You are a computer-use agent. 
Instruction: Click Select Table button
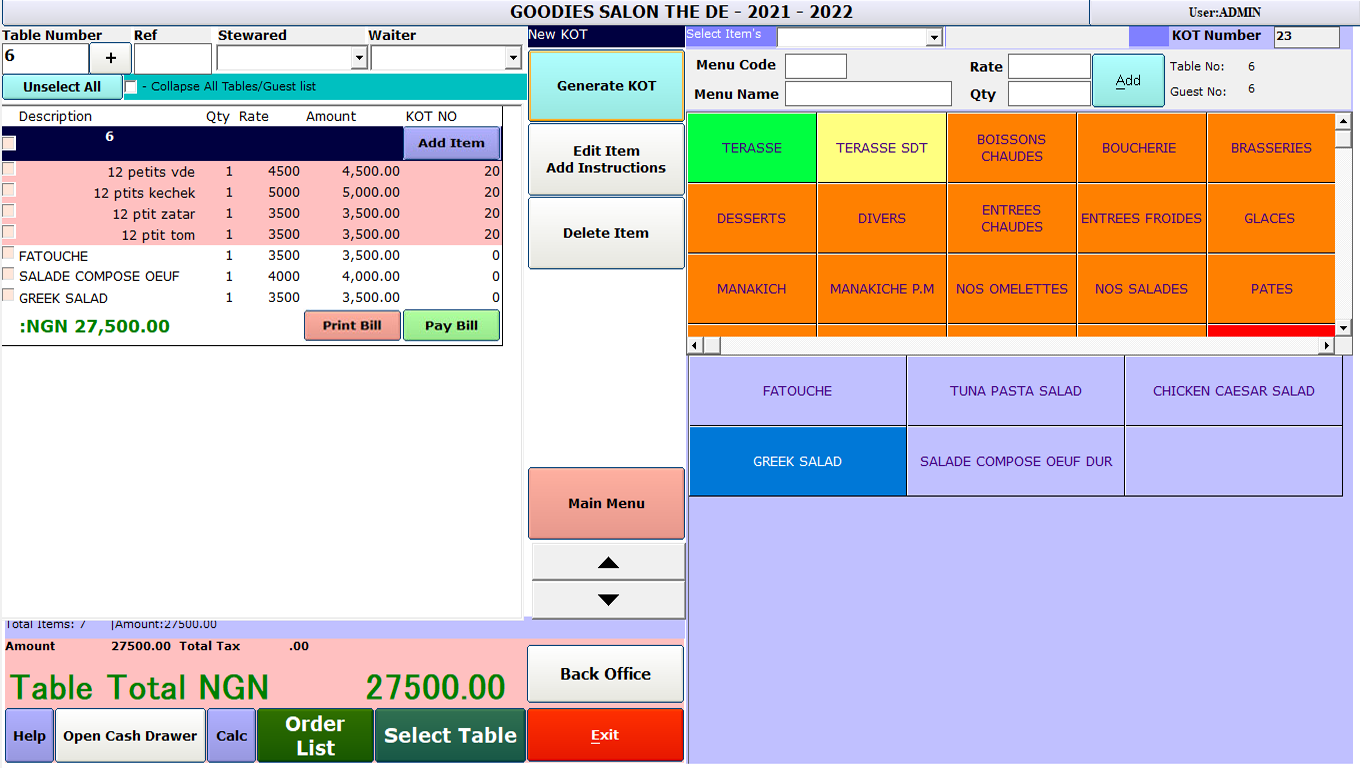coord(451,735)
